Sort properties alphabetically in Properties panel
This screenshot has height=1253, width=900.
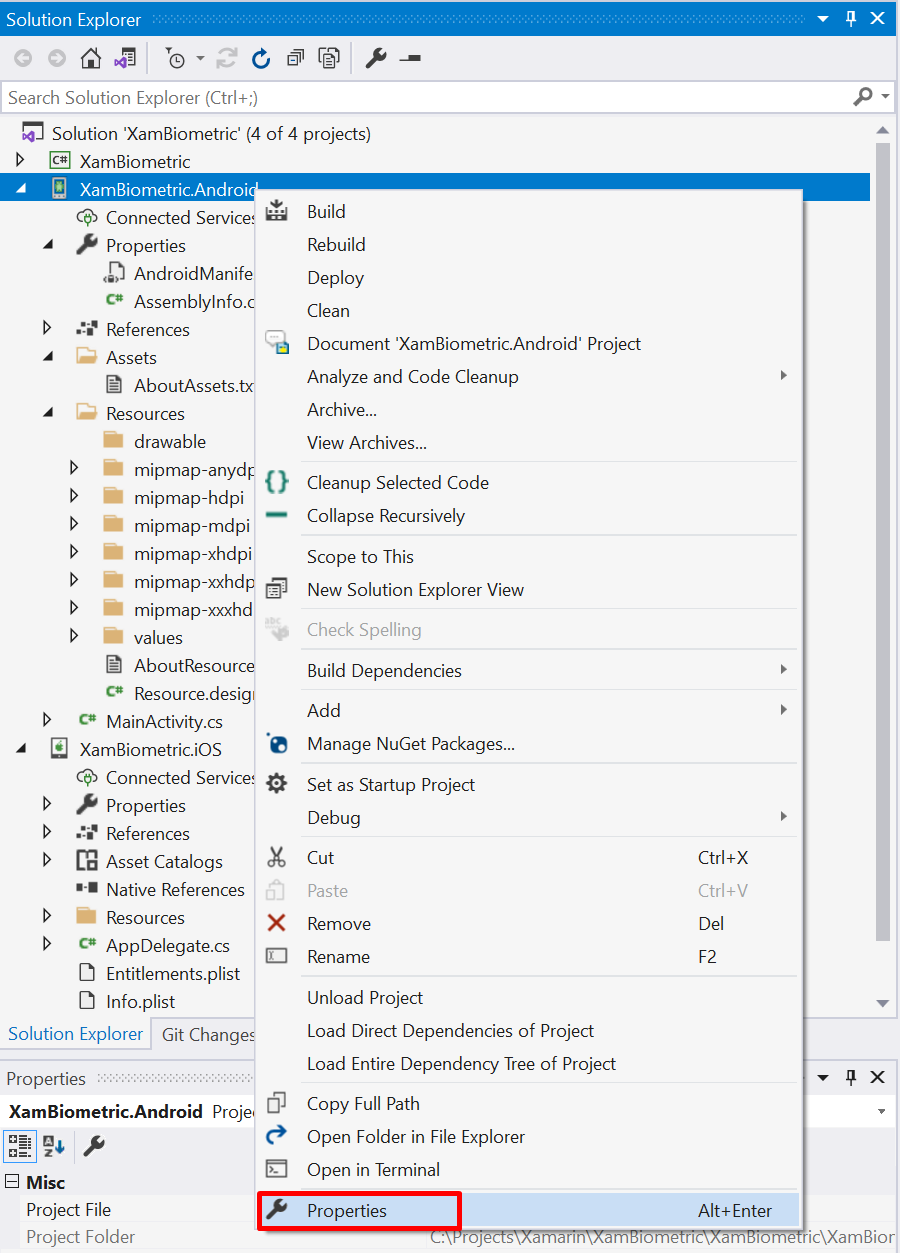click(x=55, y=1146)
